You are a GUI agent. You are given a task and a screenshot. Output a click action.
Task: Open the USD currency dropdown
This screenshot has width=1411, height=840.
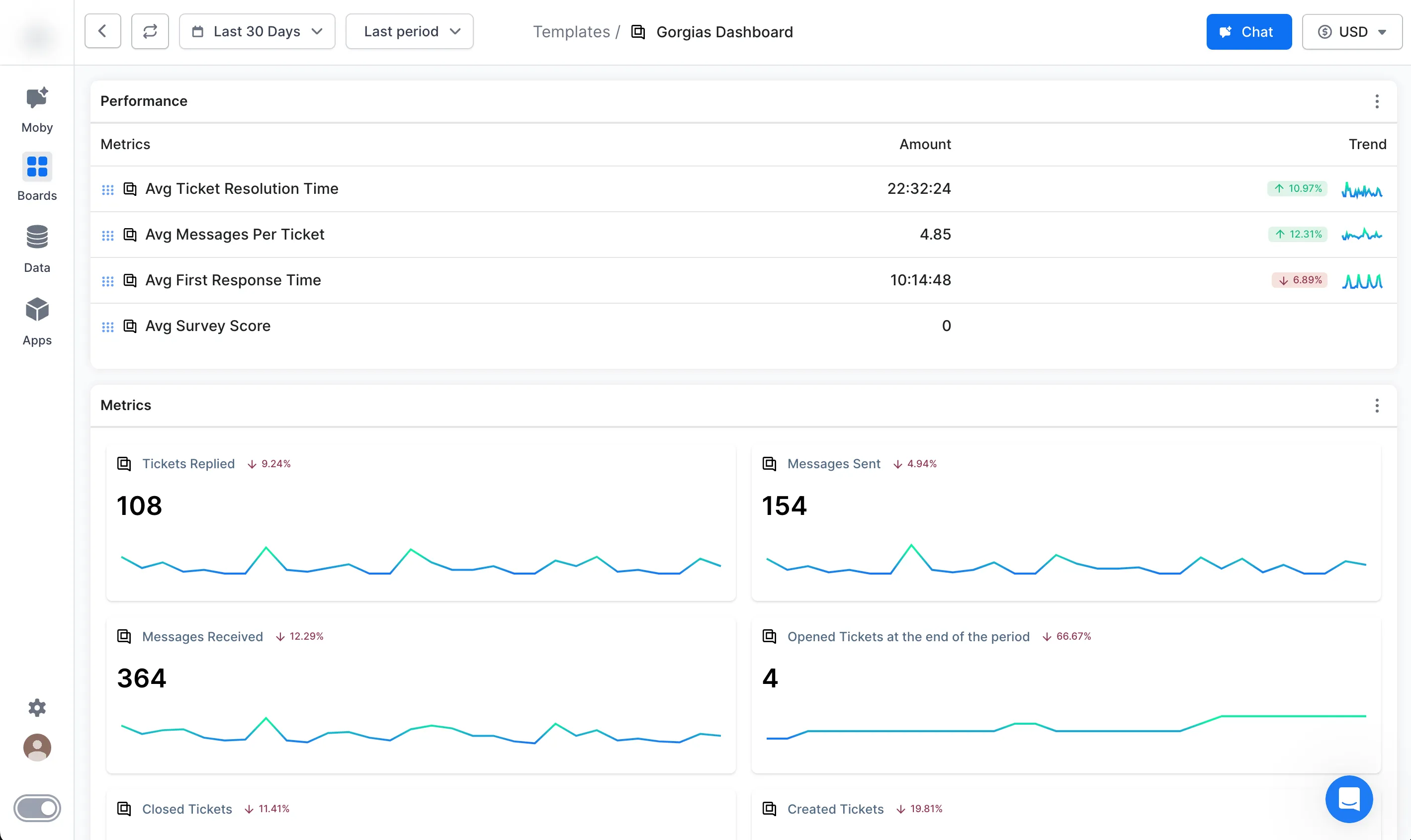point(1351,32)
